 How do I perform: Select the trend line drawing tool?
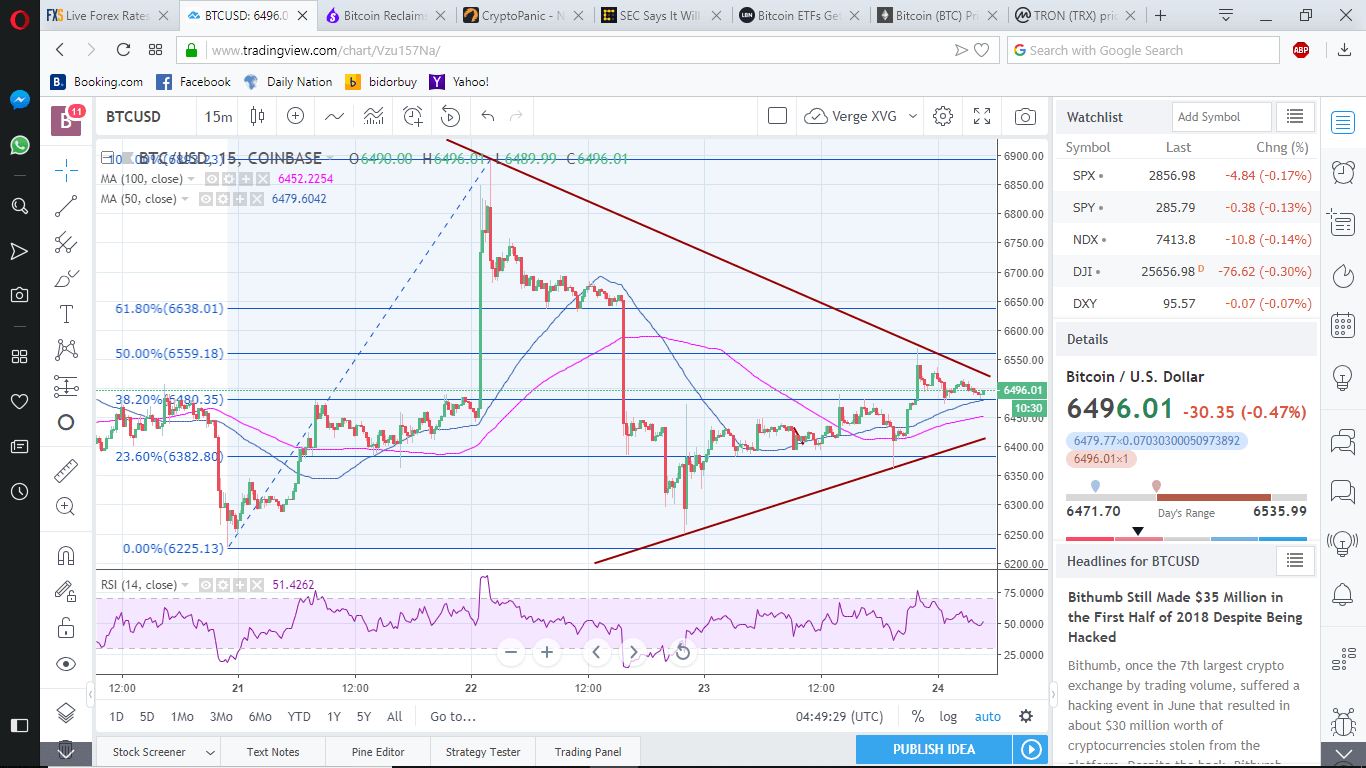tap(67, 206)
